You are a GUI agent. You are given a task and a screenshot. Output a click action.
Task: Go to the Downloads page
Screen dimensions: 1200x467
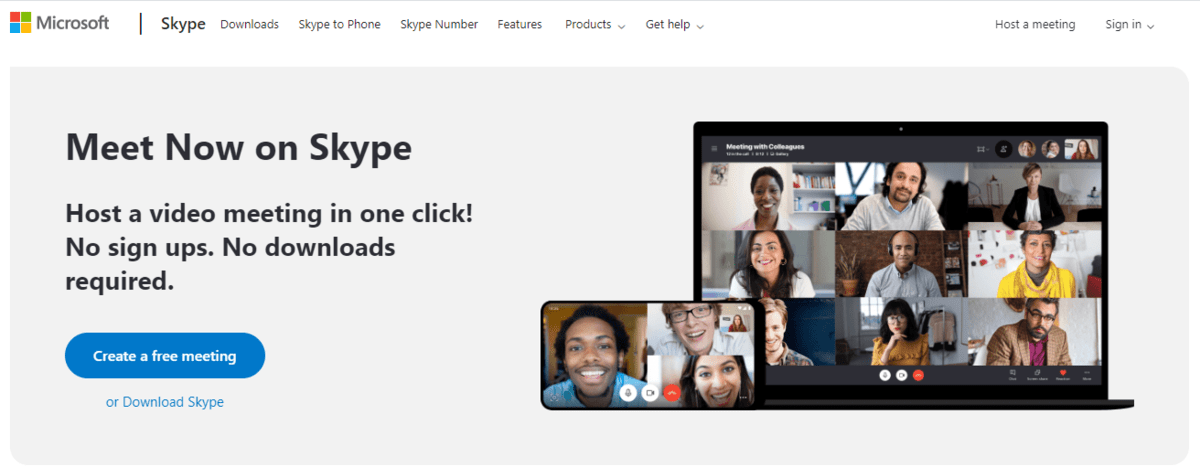[x=249, y=24]
